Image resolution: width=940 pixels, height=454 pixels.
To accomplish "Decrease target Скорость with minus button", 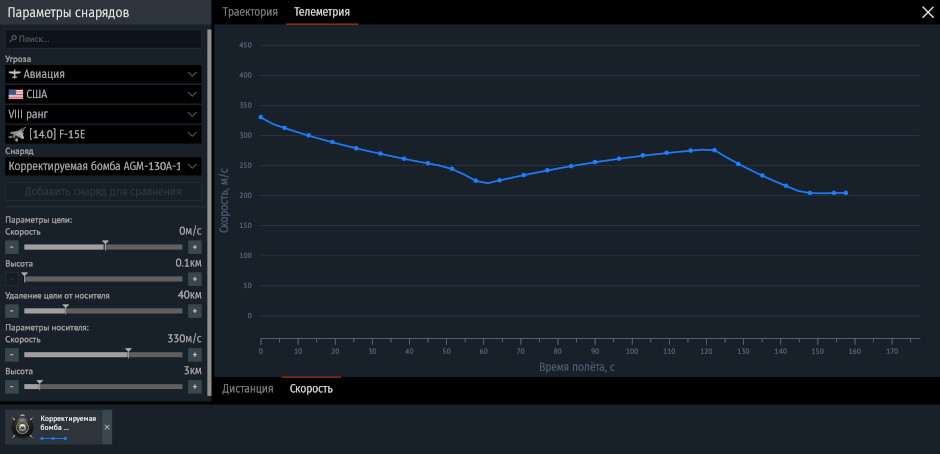I will pos(12,247).
